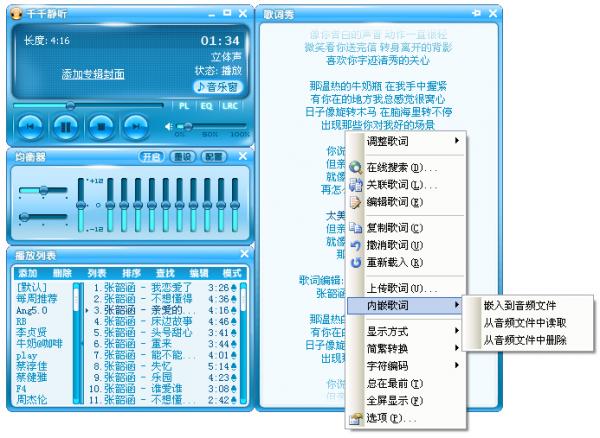Image resolution: width=600 pixels, height=438 pixels.
Task: Toggle equalizer with 开启 button
Action: 152,157
